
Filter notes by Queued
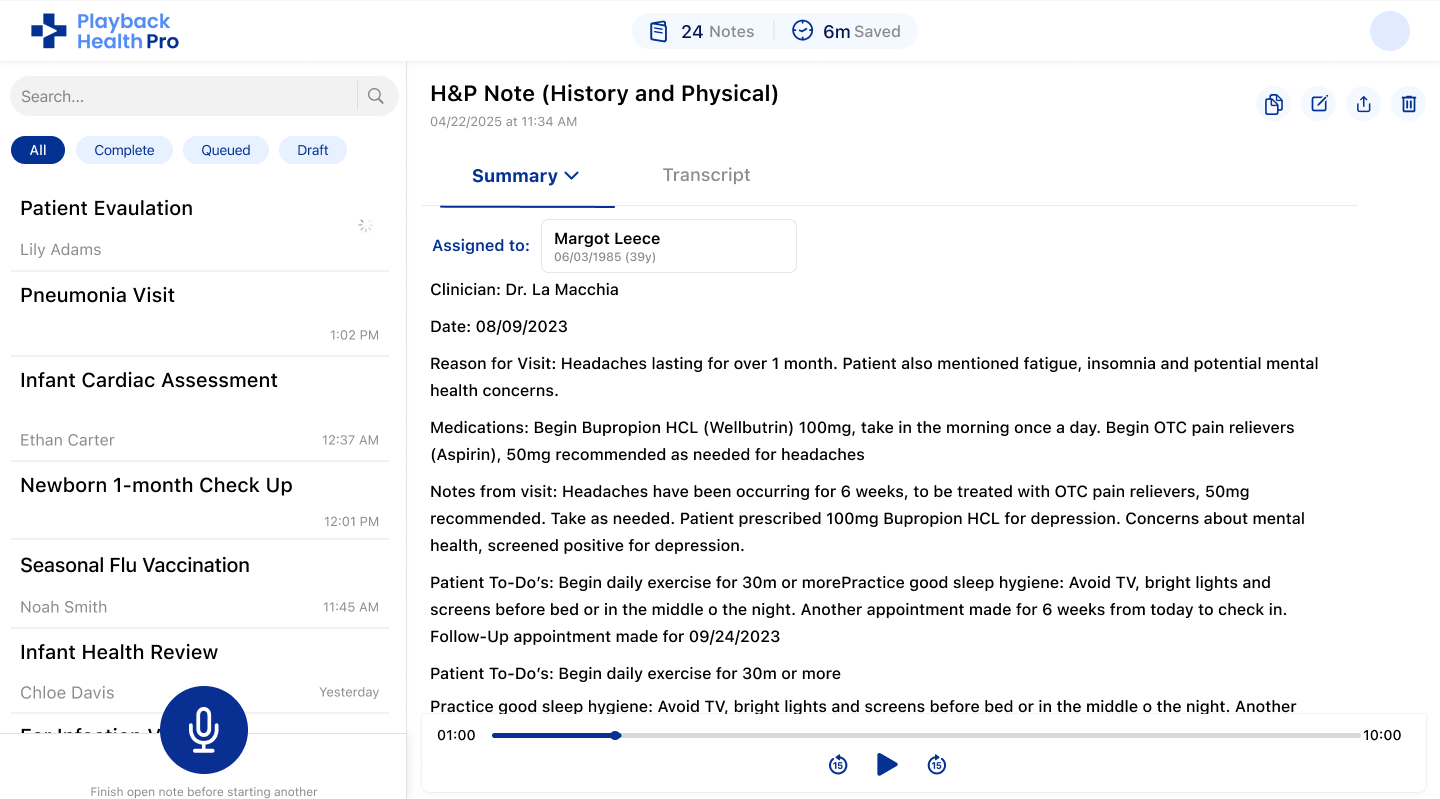(x=226, y=150)
